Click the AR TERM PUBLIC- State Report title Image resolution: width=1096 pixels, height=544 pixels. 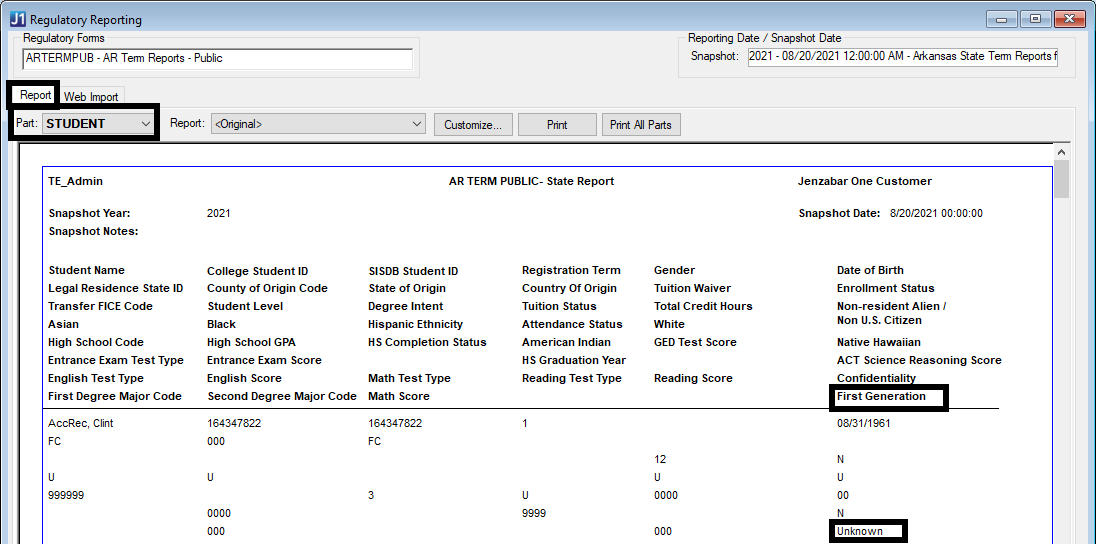coord(531,181)
